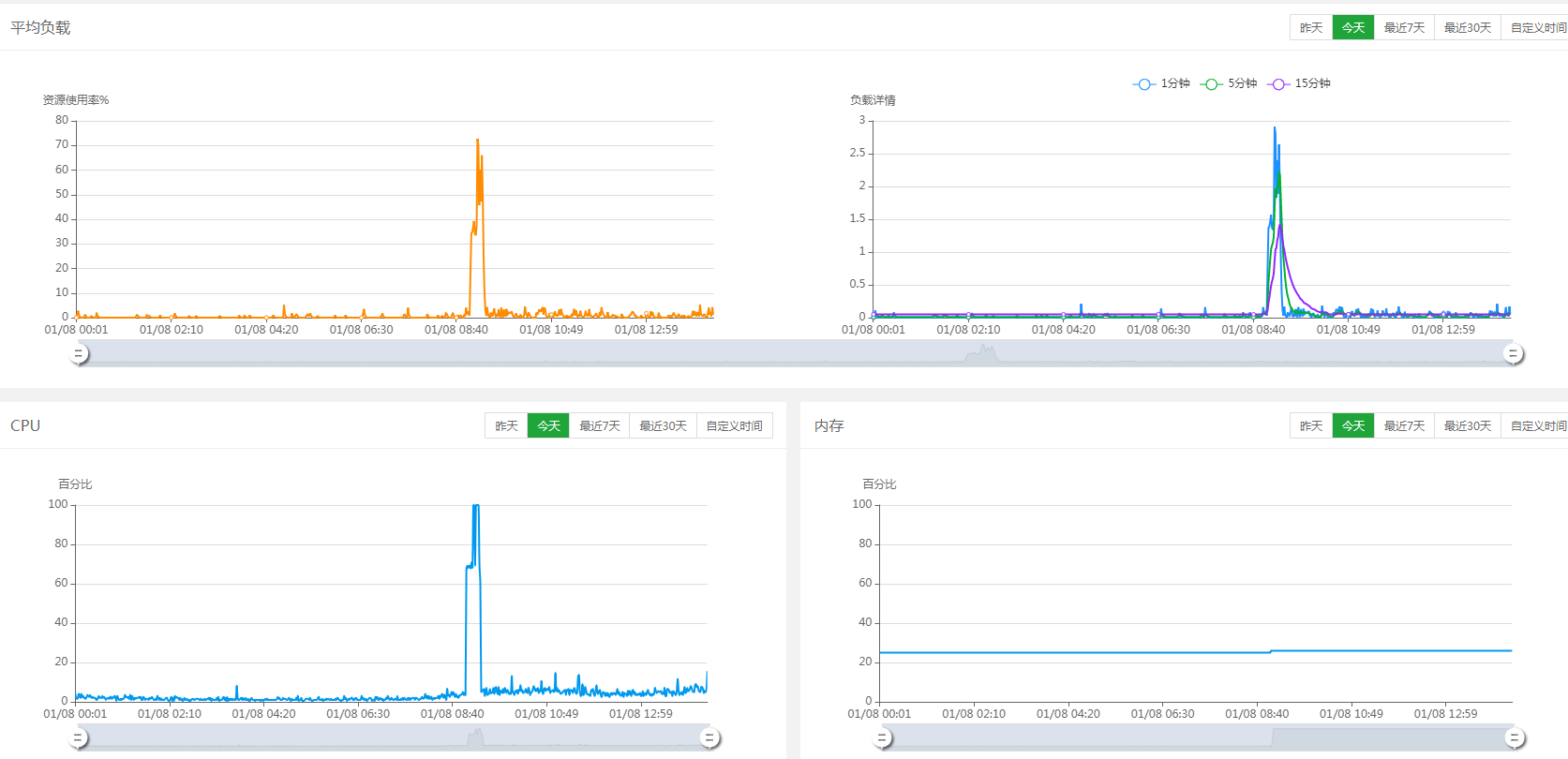Click the 平均负载 data zoom track

[796, 353]
